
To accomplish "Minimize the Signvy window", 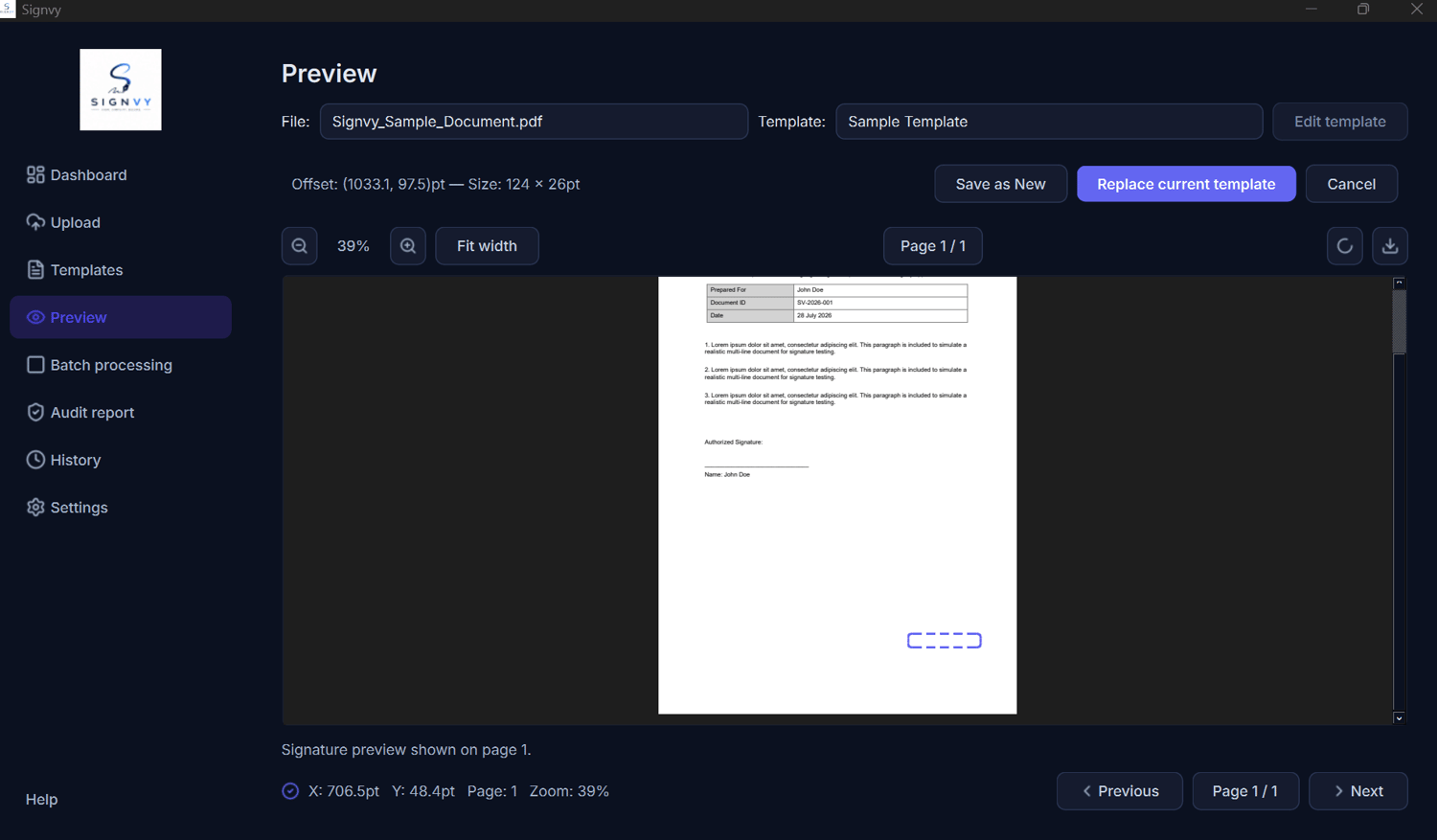I will pyautogui.click(x=1312, y=9).
